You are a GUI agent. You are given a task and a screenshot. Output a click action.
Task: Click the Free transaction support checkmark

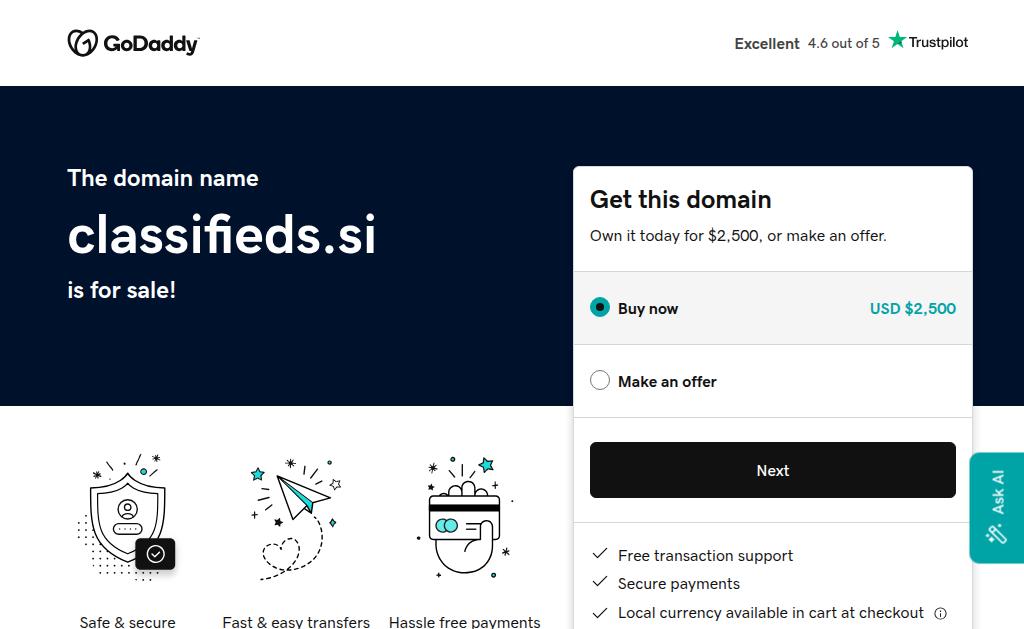point(600,554)
